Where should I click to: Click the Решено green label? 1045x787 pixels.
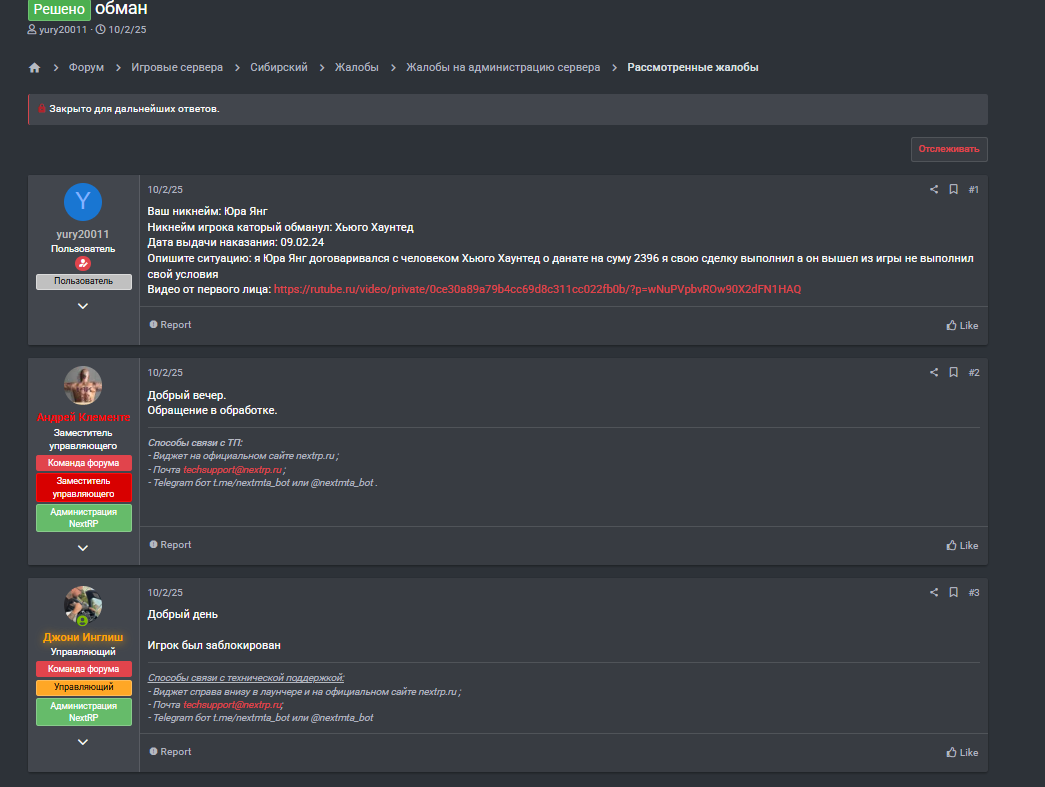[x=59, y=9]
